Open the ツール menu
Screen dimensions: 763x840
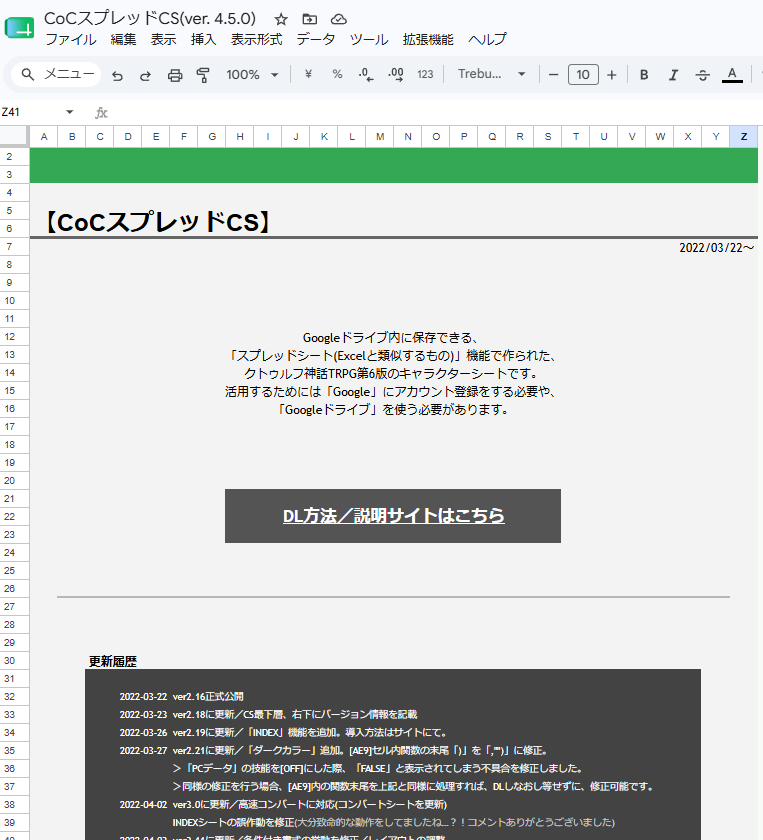click(369, 40)
